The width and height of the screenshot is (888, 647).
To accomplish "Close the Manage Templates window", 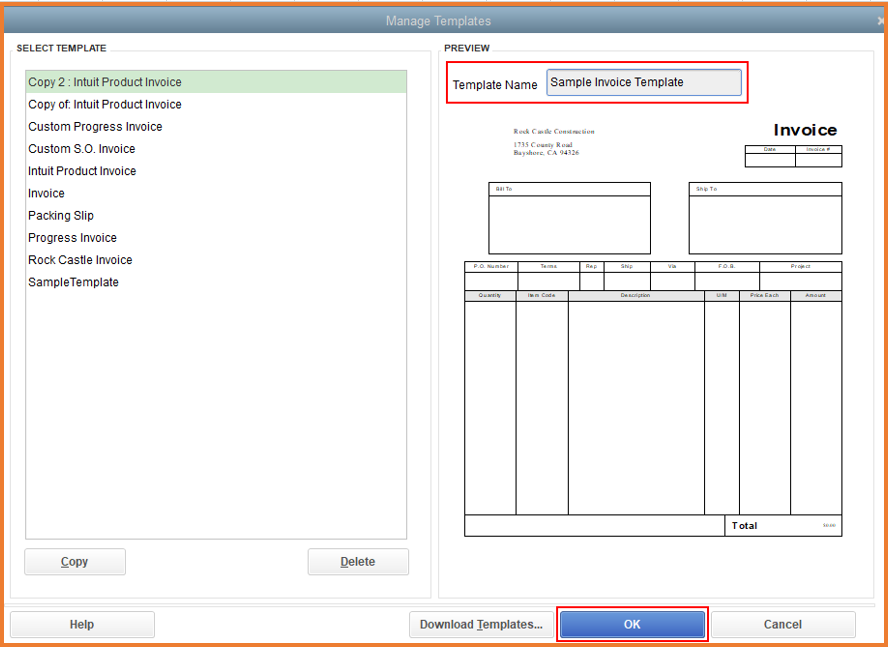I will pos(881,21).
